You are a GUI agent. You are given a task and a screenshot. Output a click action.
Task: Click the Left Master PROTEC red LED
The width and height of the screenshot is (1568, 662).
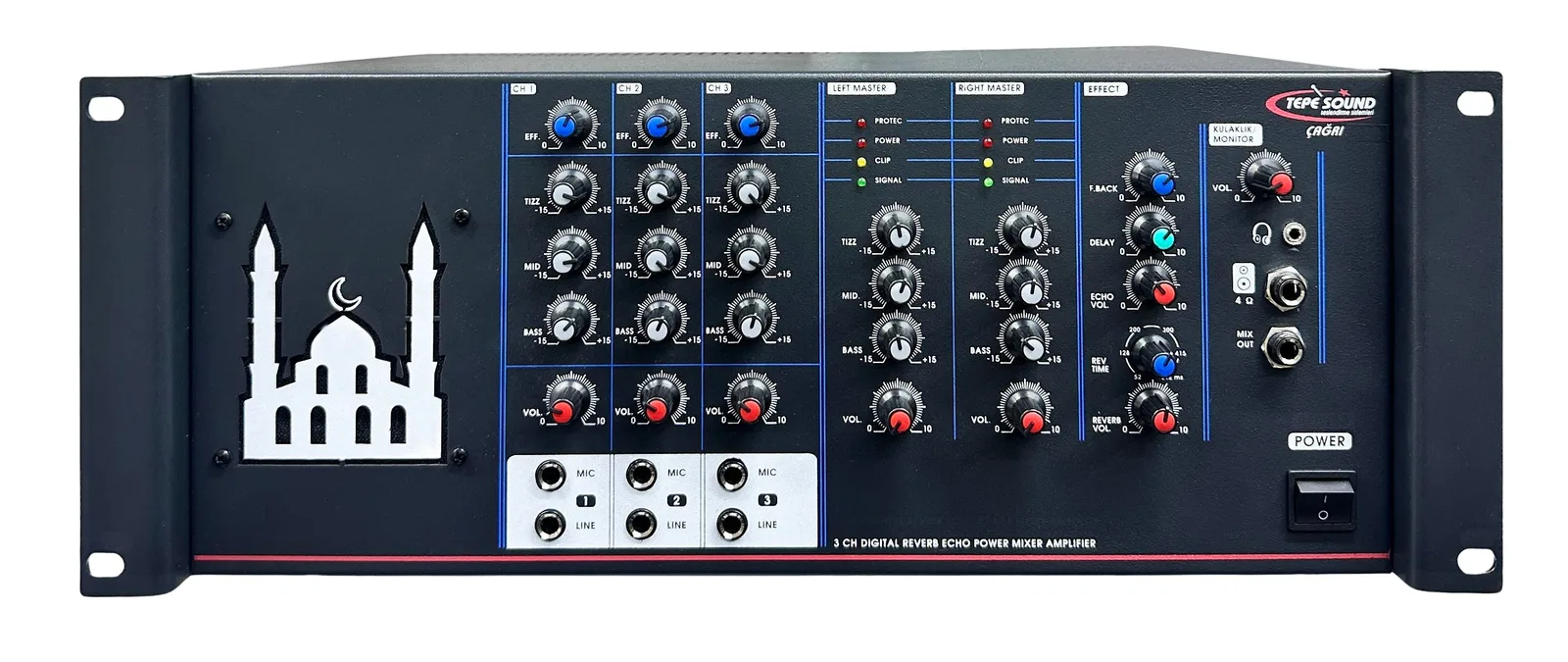pyautogui.click(x=861, y=123)
